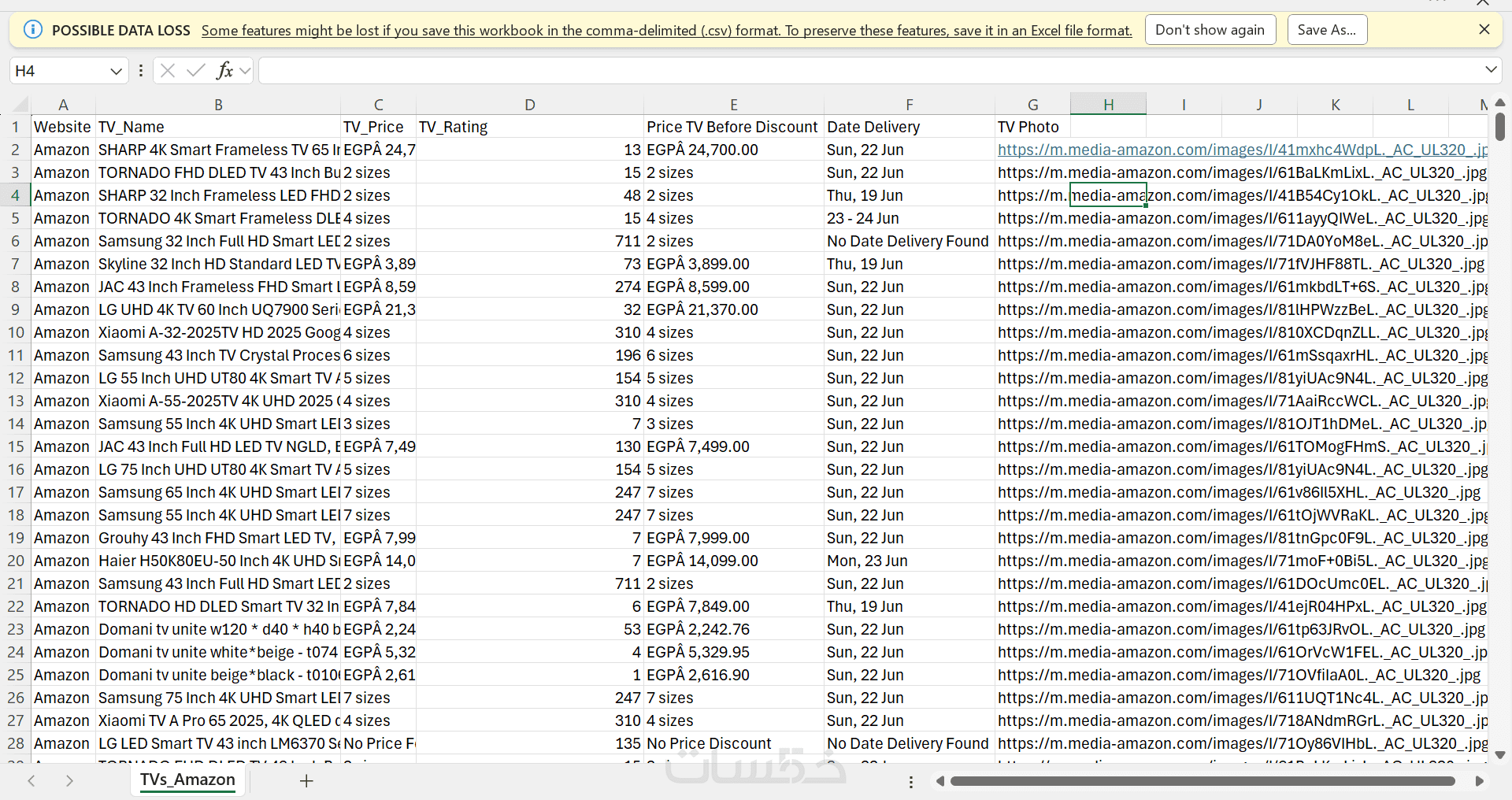
Task: Open the image hyperlink in cell G2
Action: tap(1242, 150)
